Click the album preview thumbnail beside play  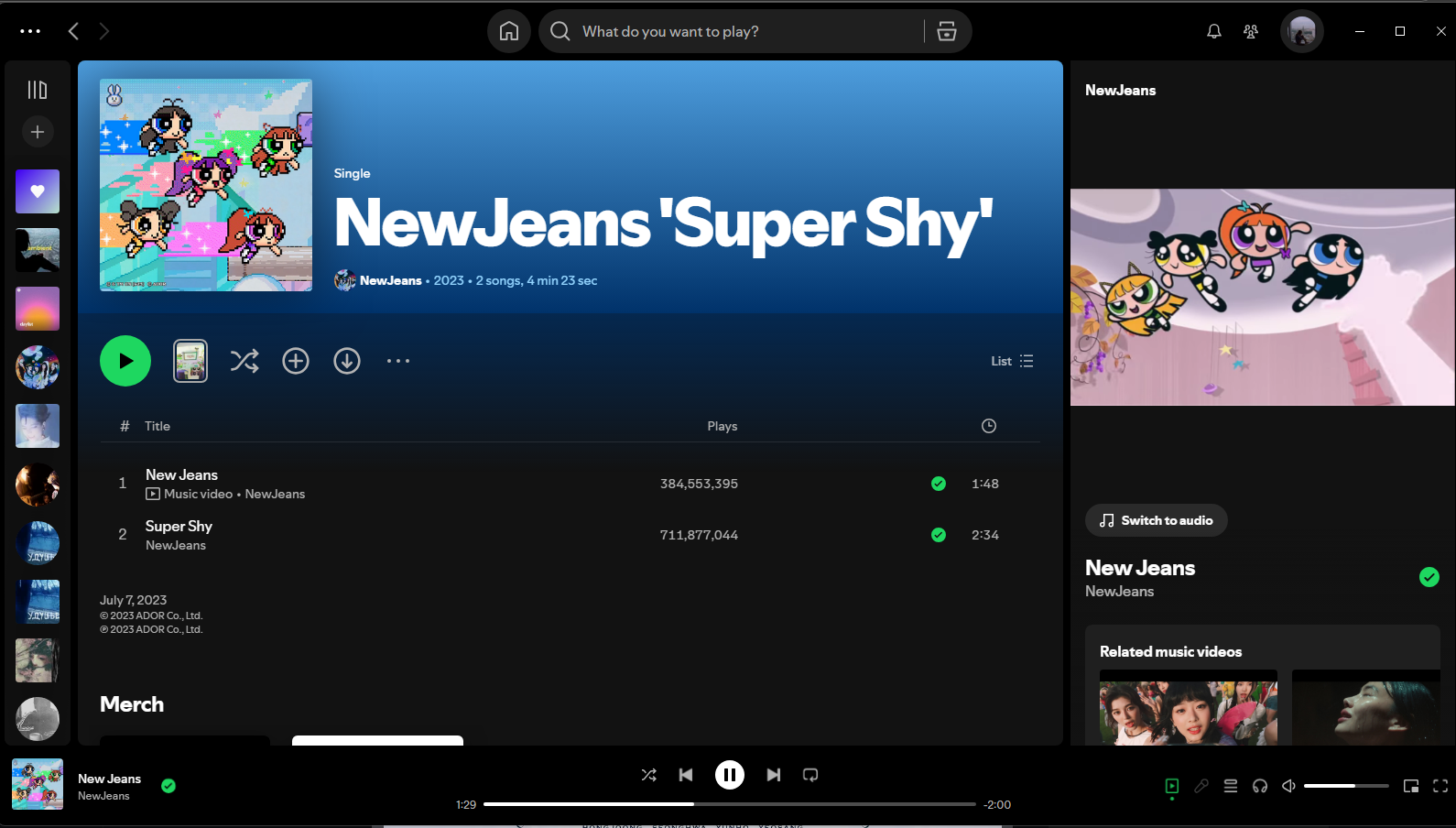[x=190, y=361]
